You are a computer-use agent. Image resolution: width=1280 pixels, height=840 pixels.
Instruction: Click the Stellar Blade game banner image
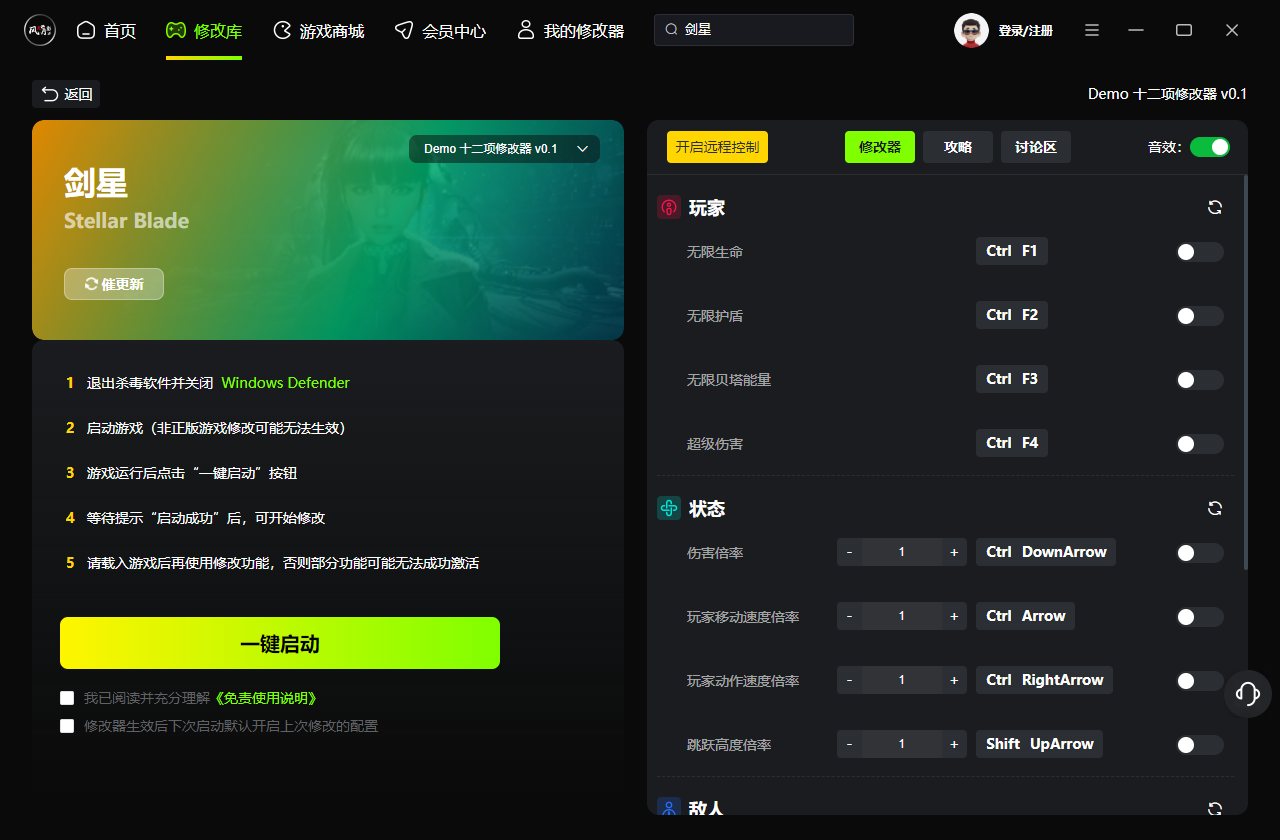[328, 230]
